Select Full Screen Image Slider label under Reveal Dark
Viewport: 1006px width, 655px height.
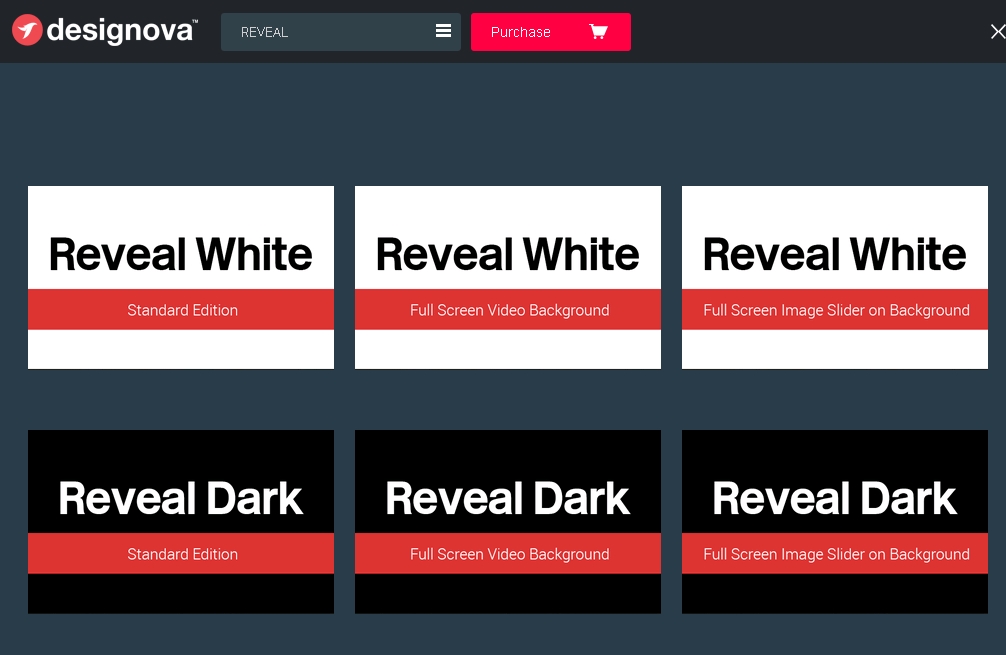click(x=836, y=554)
